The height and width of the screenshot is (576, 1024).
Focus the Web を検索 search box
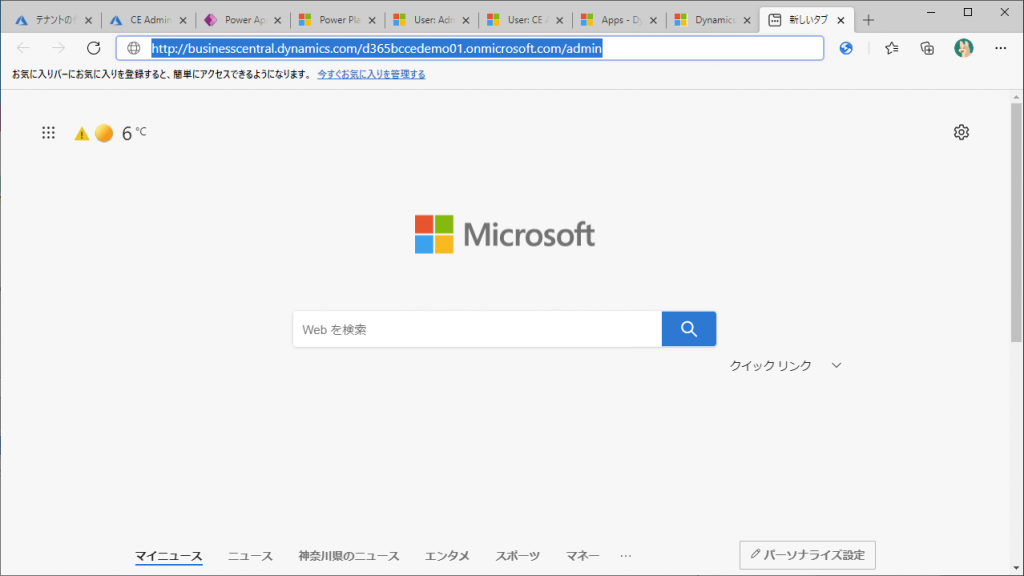477,329
